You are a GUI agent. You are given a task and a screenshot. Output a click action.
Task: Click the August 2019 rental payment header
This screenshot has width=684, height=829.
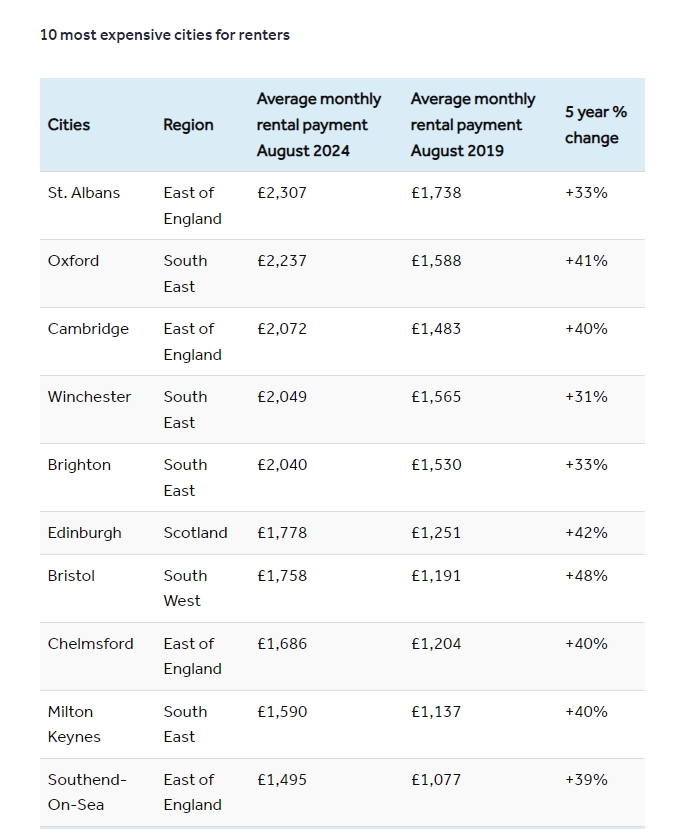point(472,125)
